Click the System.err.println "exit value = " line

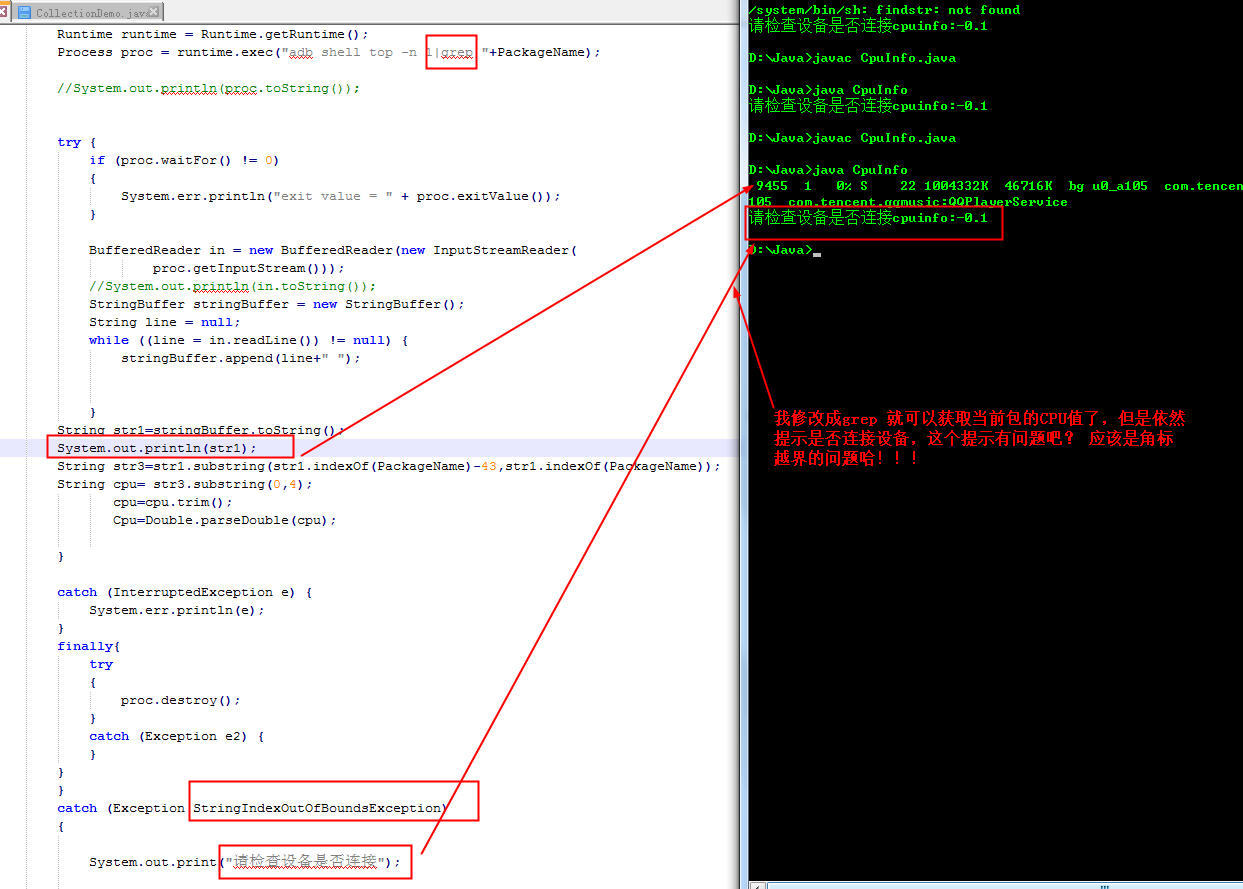[341, 196]
